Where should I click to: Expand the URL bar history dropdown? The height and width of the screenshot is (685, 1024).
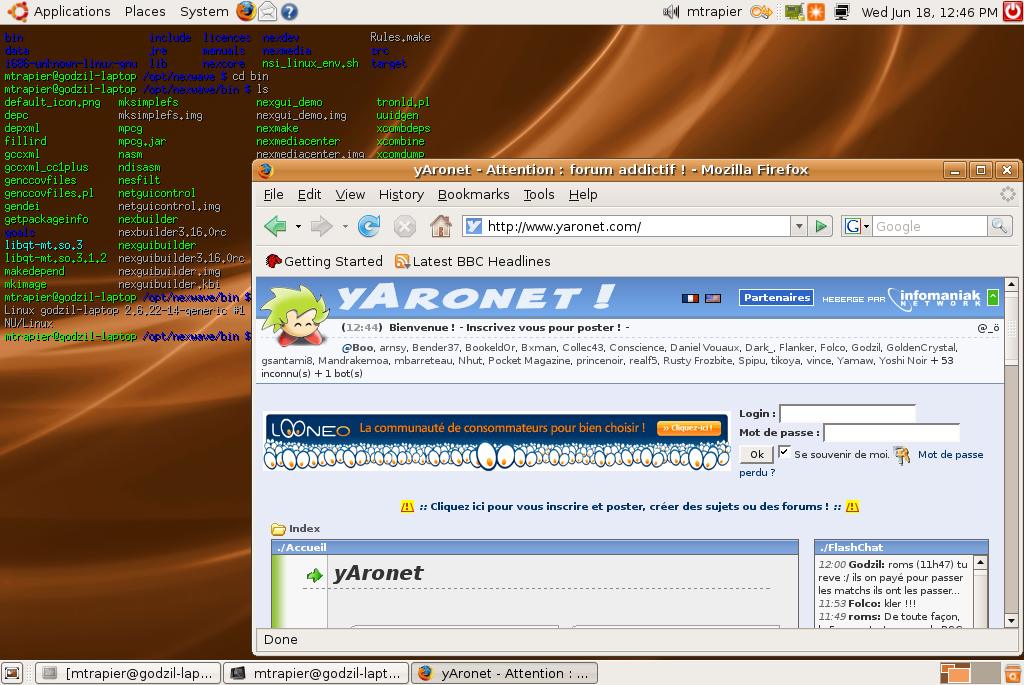tap(799, 227)
